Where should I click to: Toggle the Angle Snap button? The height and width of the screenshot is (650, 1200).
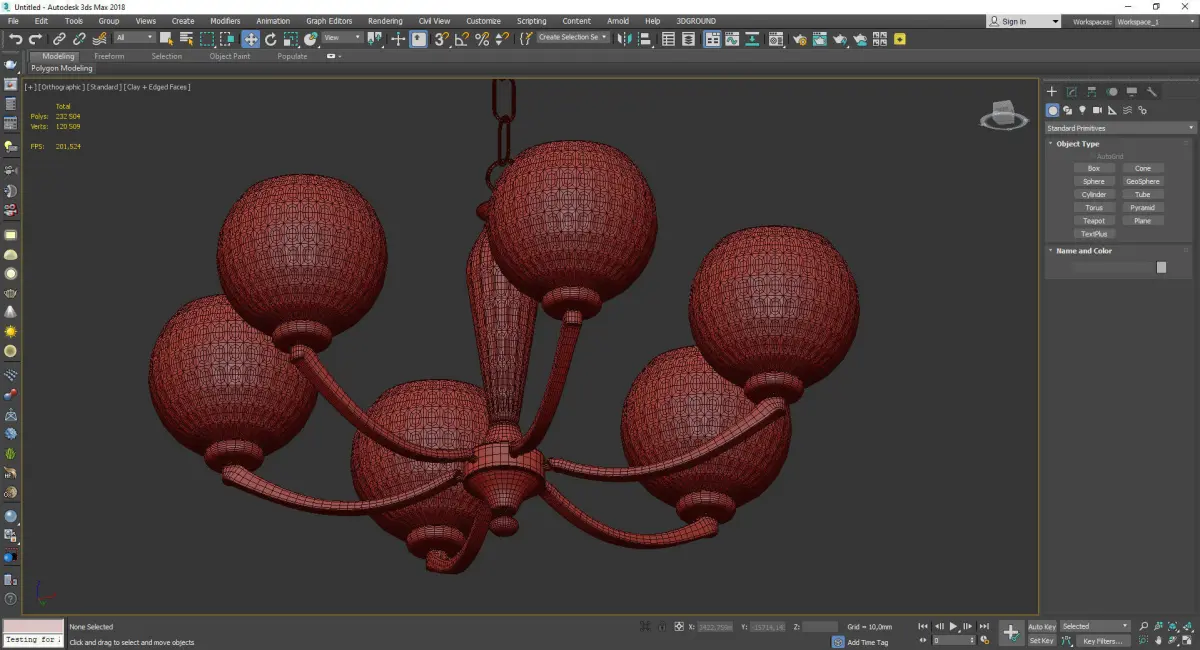[x=461, y=39]
